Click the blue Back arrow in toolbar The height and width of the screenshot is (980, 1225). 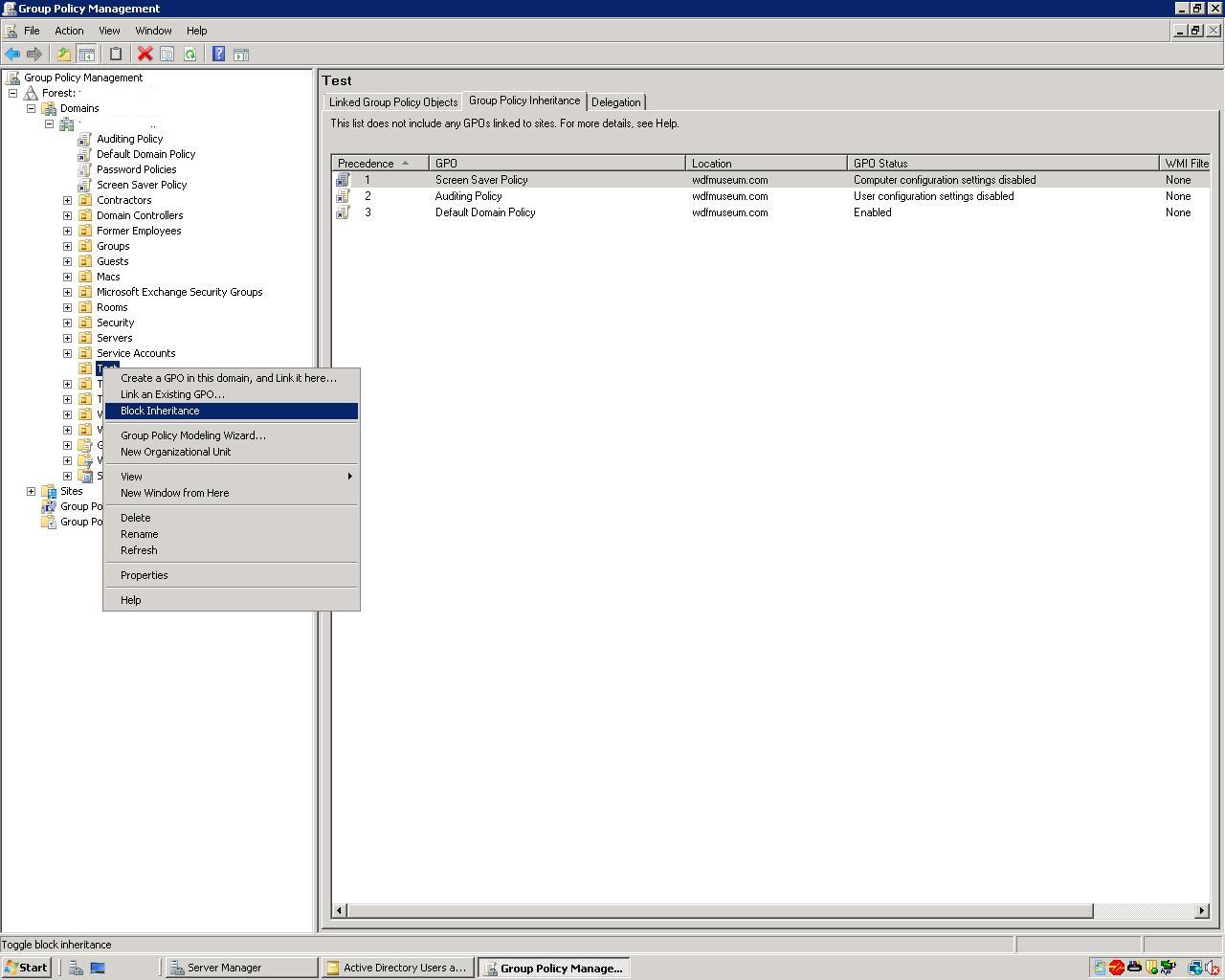point(12,55)
